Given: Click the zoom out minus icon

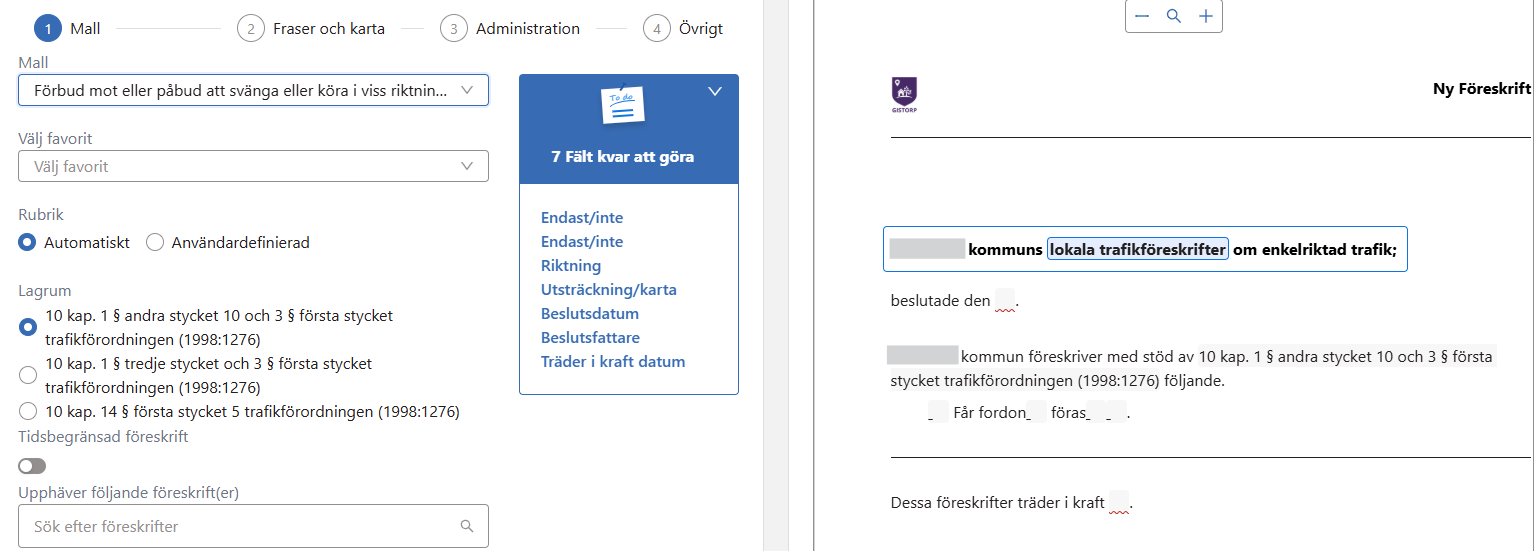Looking at the screenshot, I should click(x=1142, y=16).
